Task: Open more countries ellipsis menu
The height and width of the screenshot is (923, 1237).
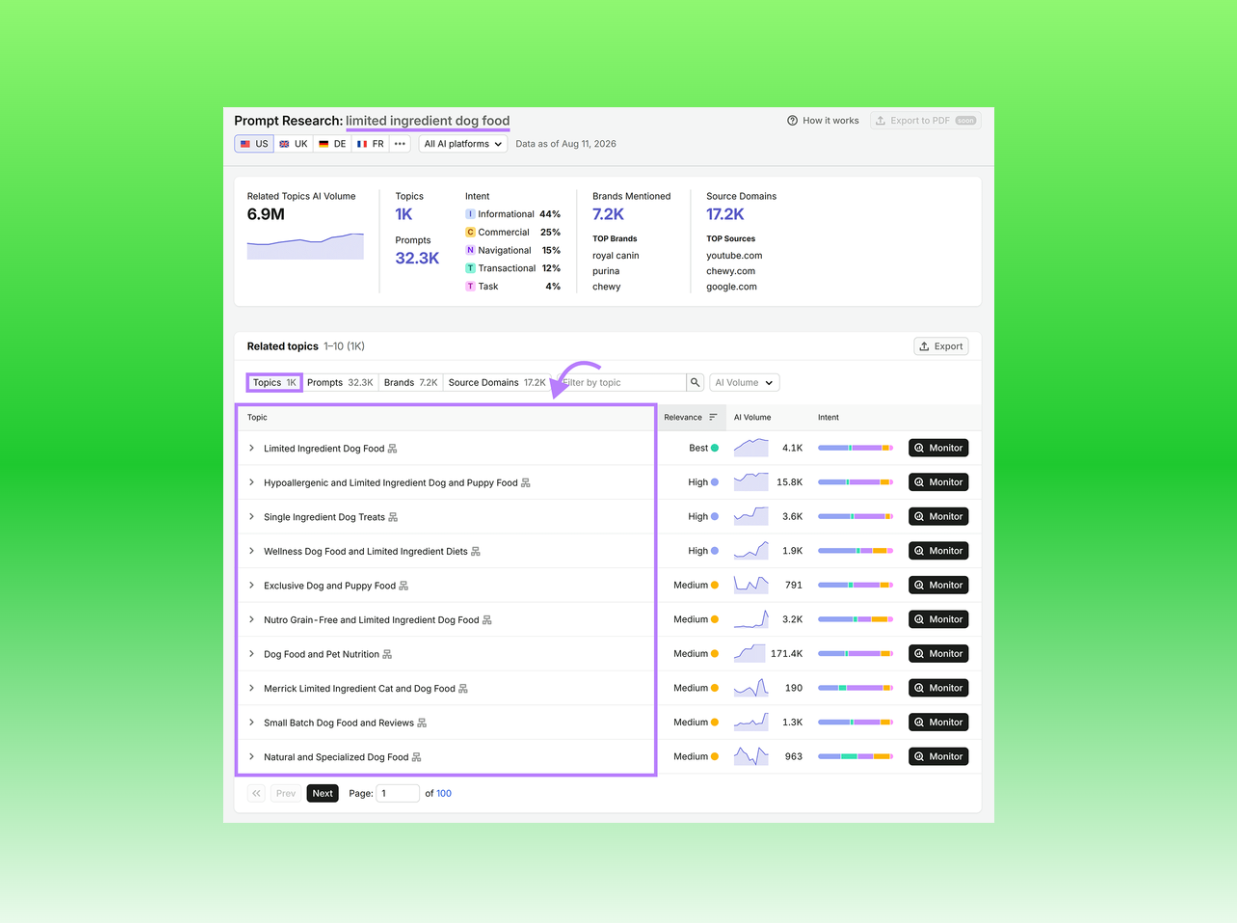Action: pyautogui.click(x=400, y=144)
